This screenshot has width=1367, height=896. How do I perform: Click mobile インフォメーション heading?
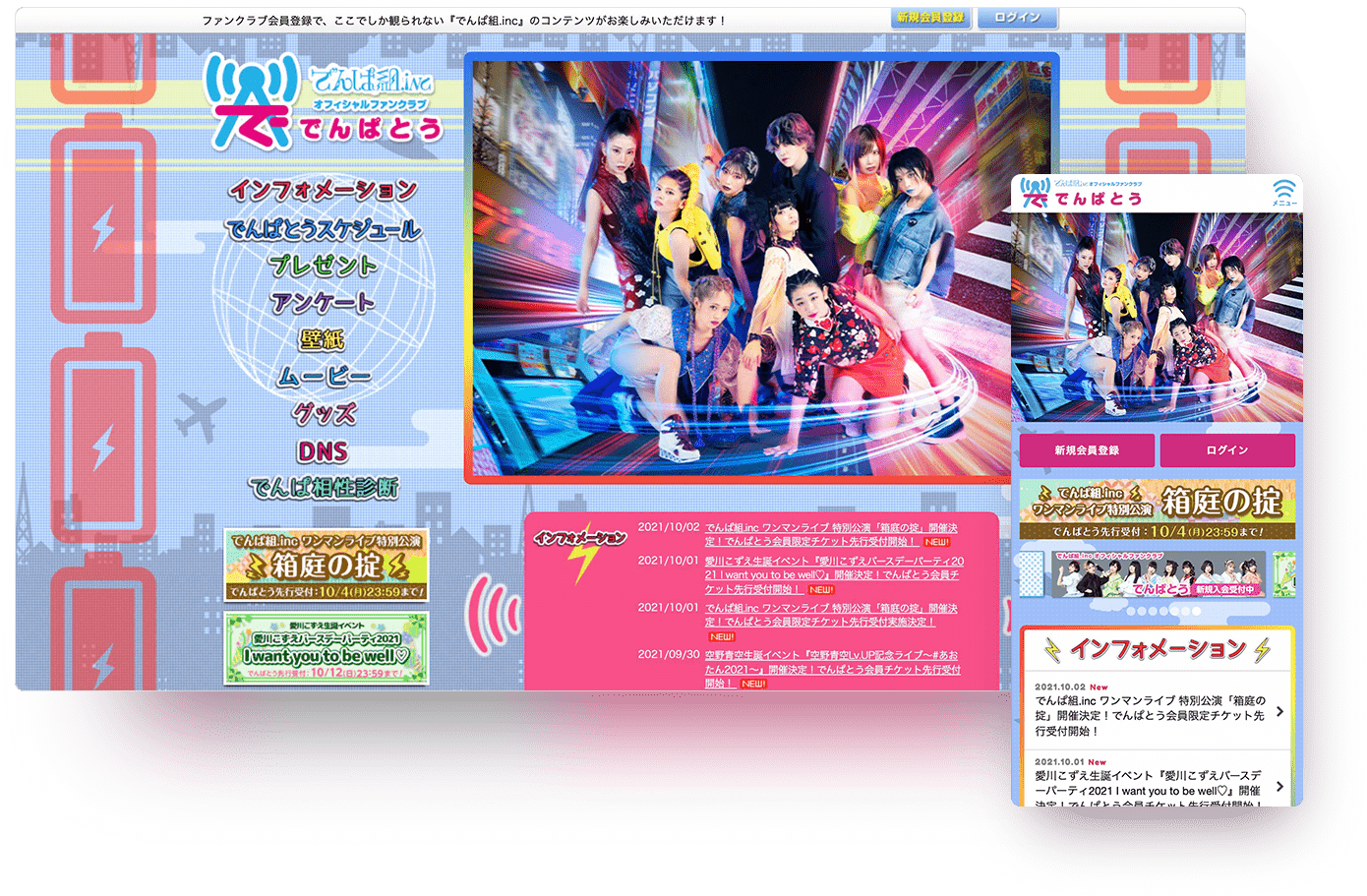tap(1158, 649)
